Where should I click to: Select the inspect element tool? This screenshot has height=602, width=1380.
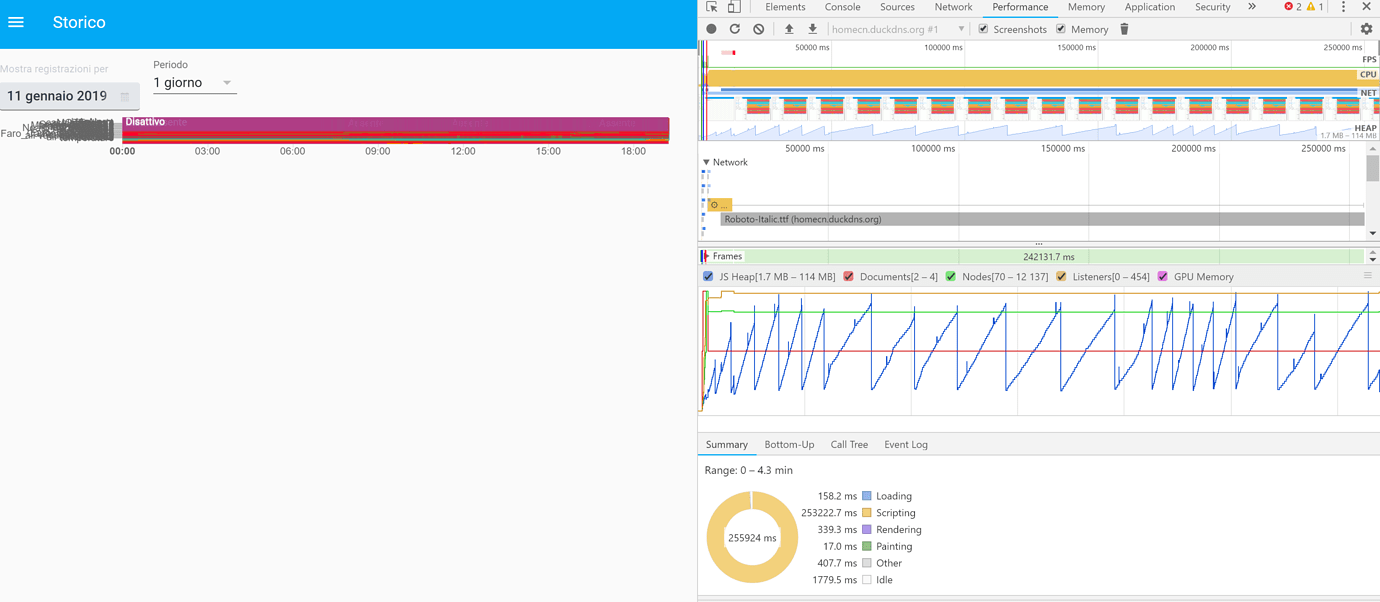click(x=710, y=7)
